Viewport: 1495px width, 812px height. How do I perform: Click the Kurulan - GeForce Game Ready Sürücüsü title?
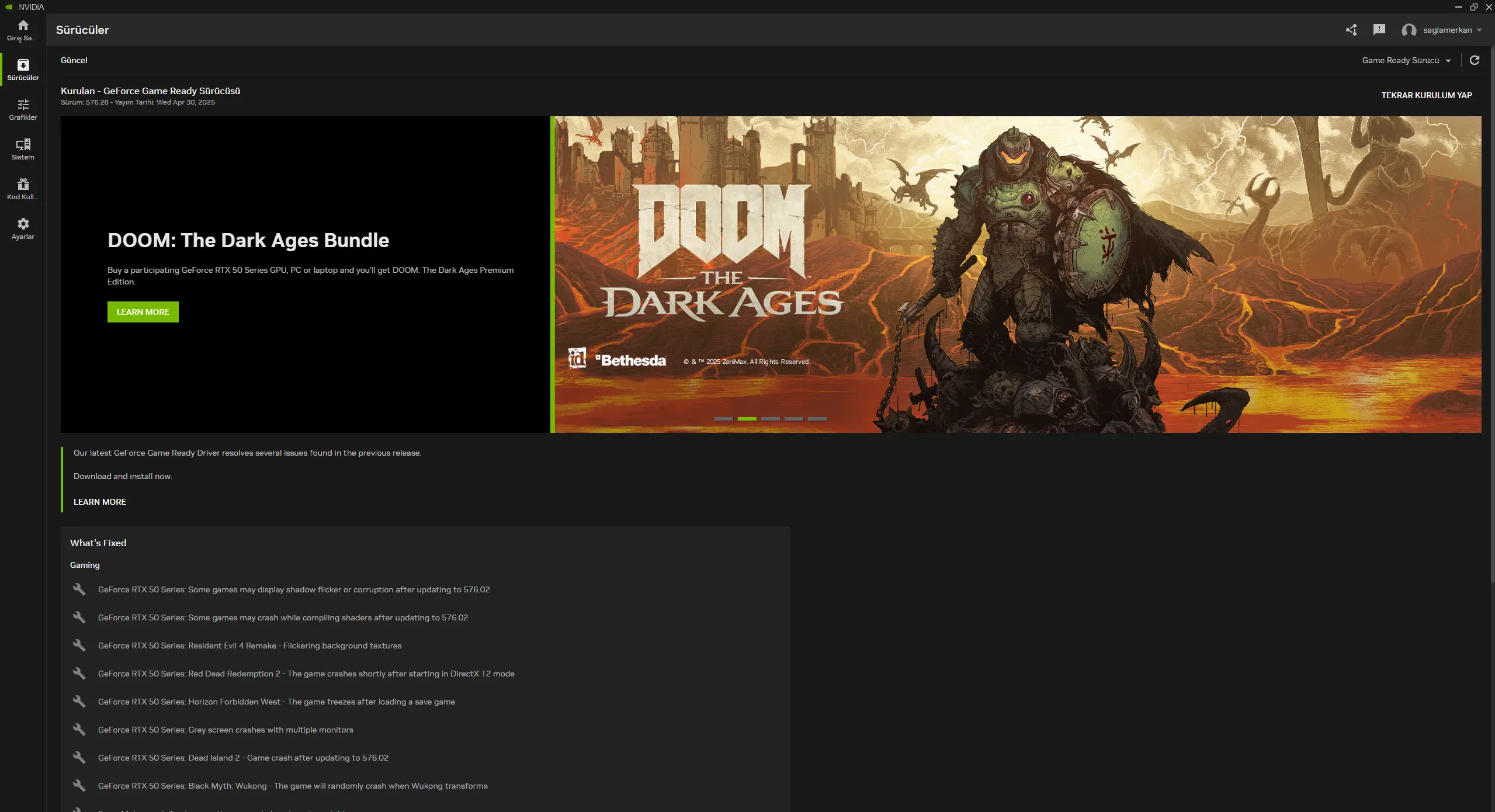pyautogui.click(x=151, y=91)
